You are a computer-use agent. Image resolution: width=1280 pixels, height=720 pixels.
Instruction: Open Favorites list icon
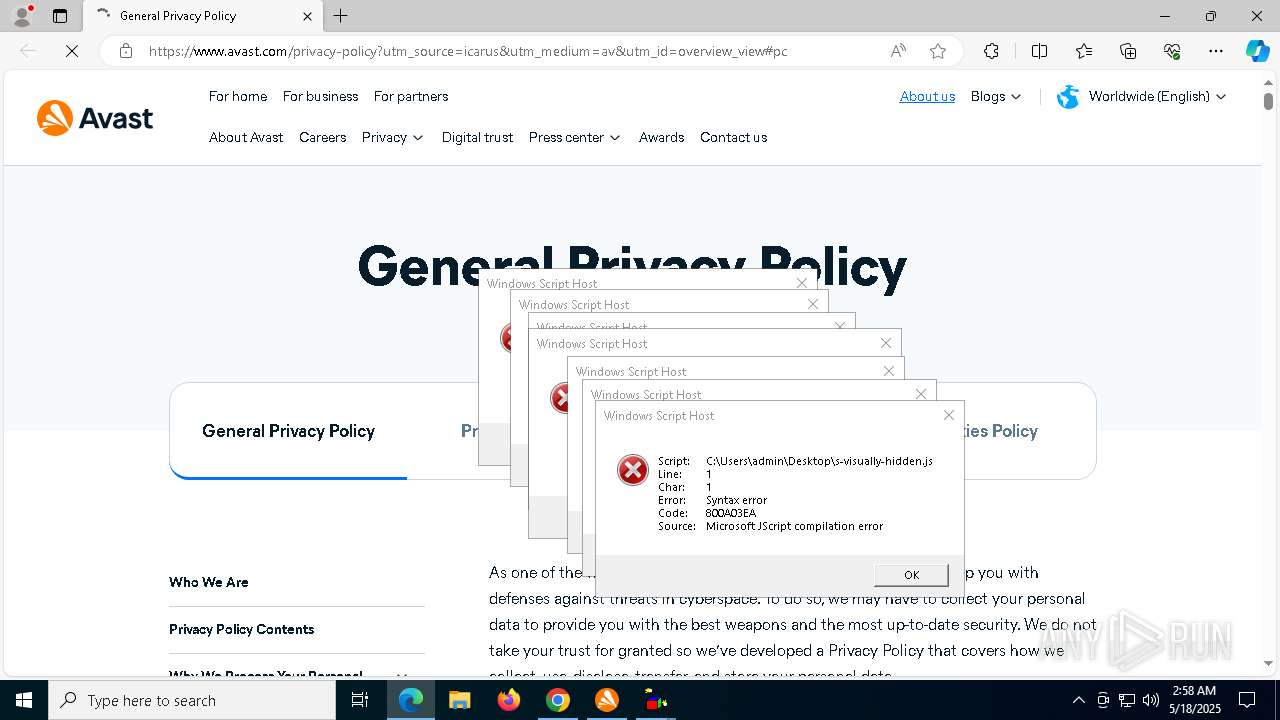tap(1084, 51)
